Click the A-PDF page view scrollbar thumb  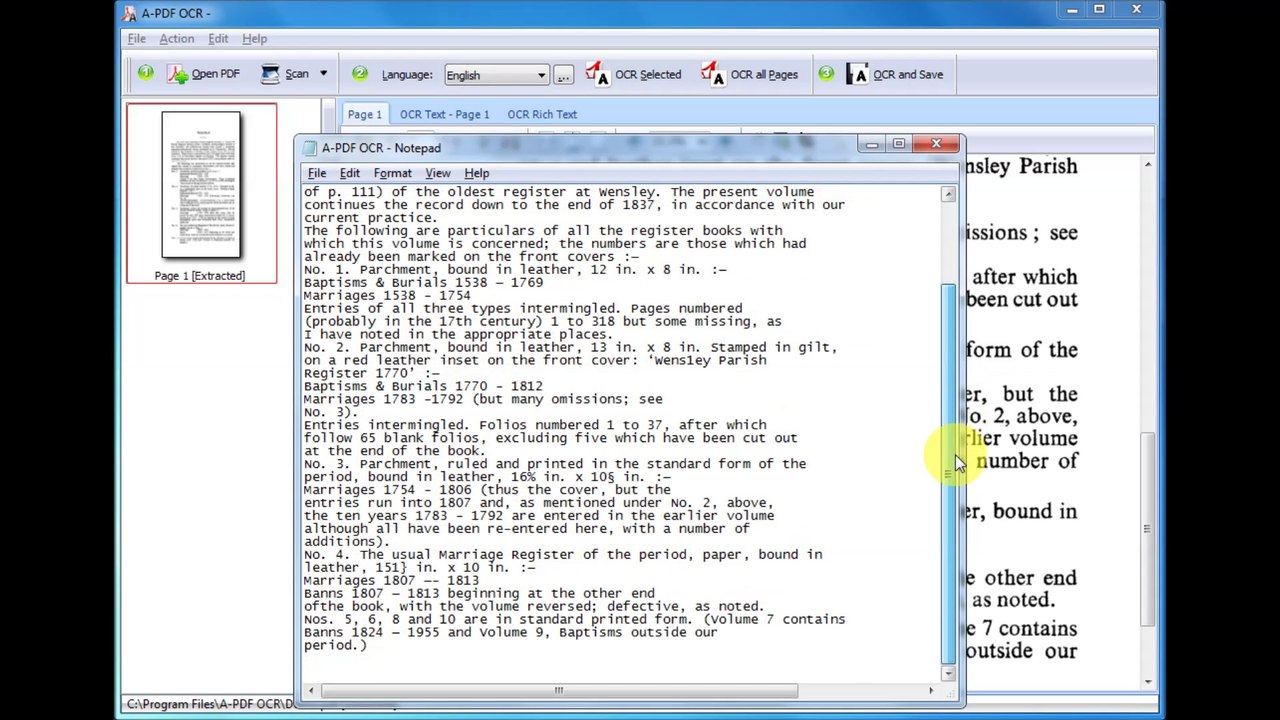point(1148,529)
